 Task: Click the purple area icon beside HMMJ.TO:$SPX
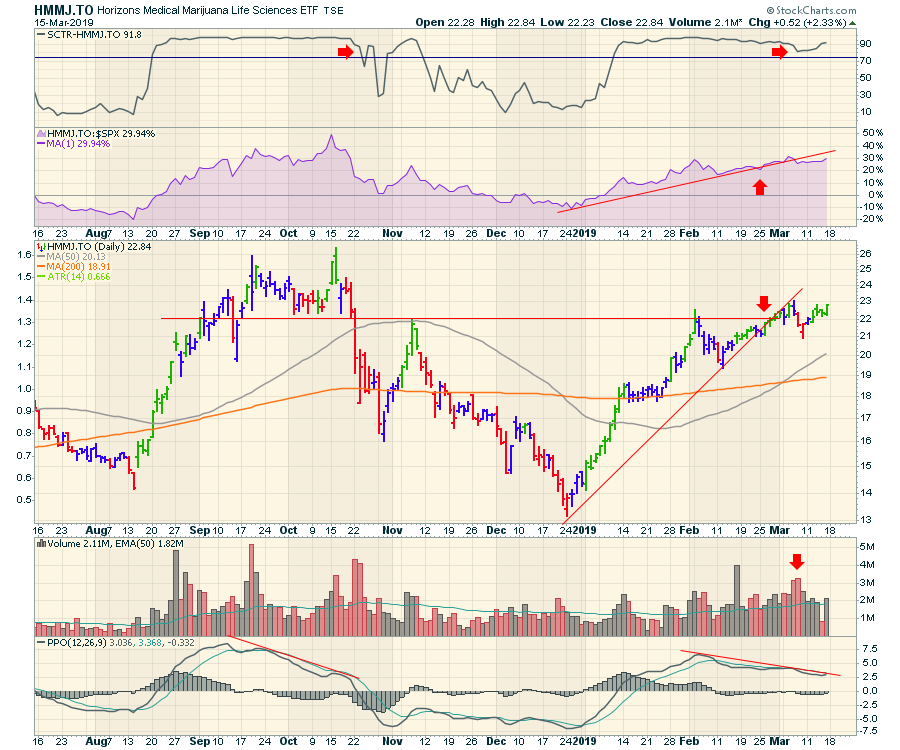[41, 134]
